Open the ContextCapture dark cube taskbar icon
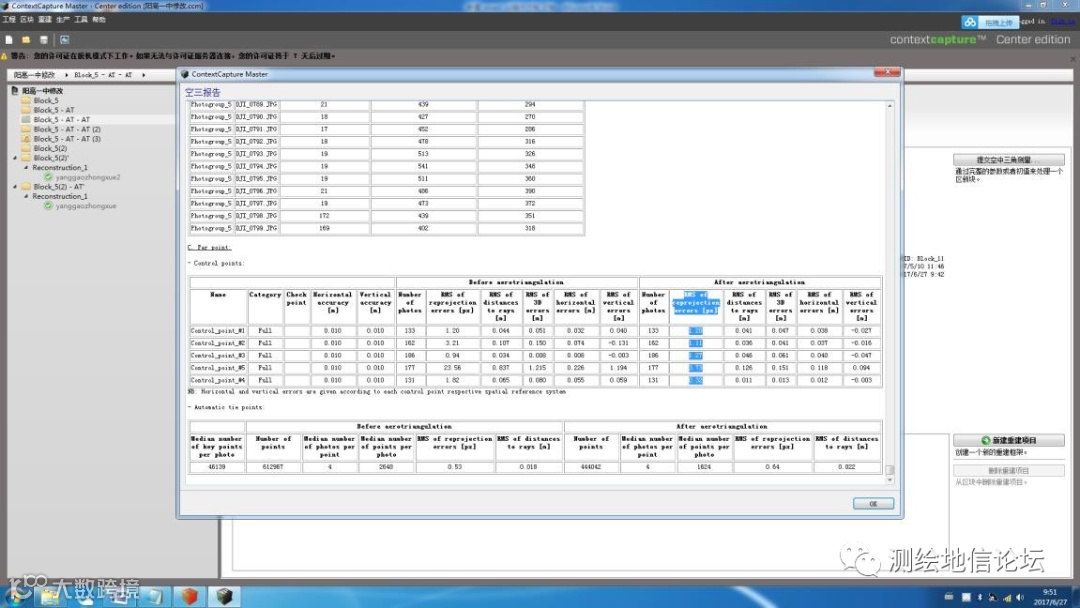1080x608 pixels. point(224,596)
